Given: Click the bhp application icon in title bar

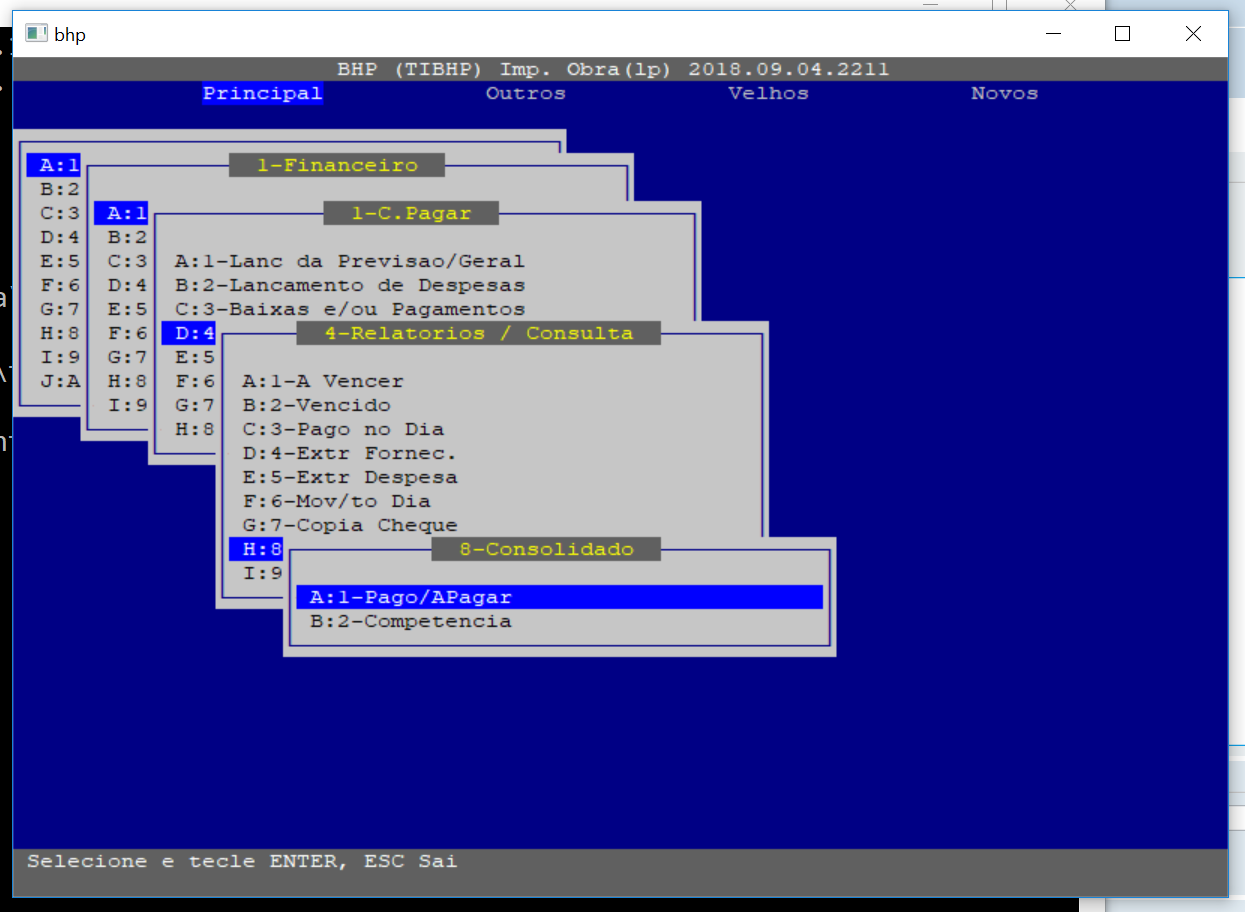Looking at the screenshot, I should (x=37, y=34).
